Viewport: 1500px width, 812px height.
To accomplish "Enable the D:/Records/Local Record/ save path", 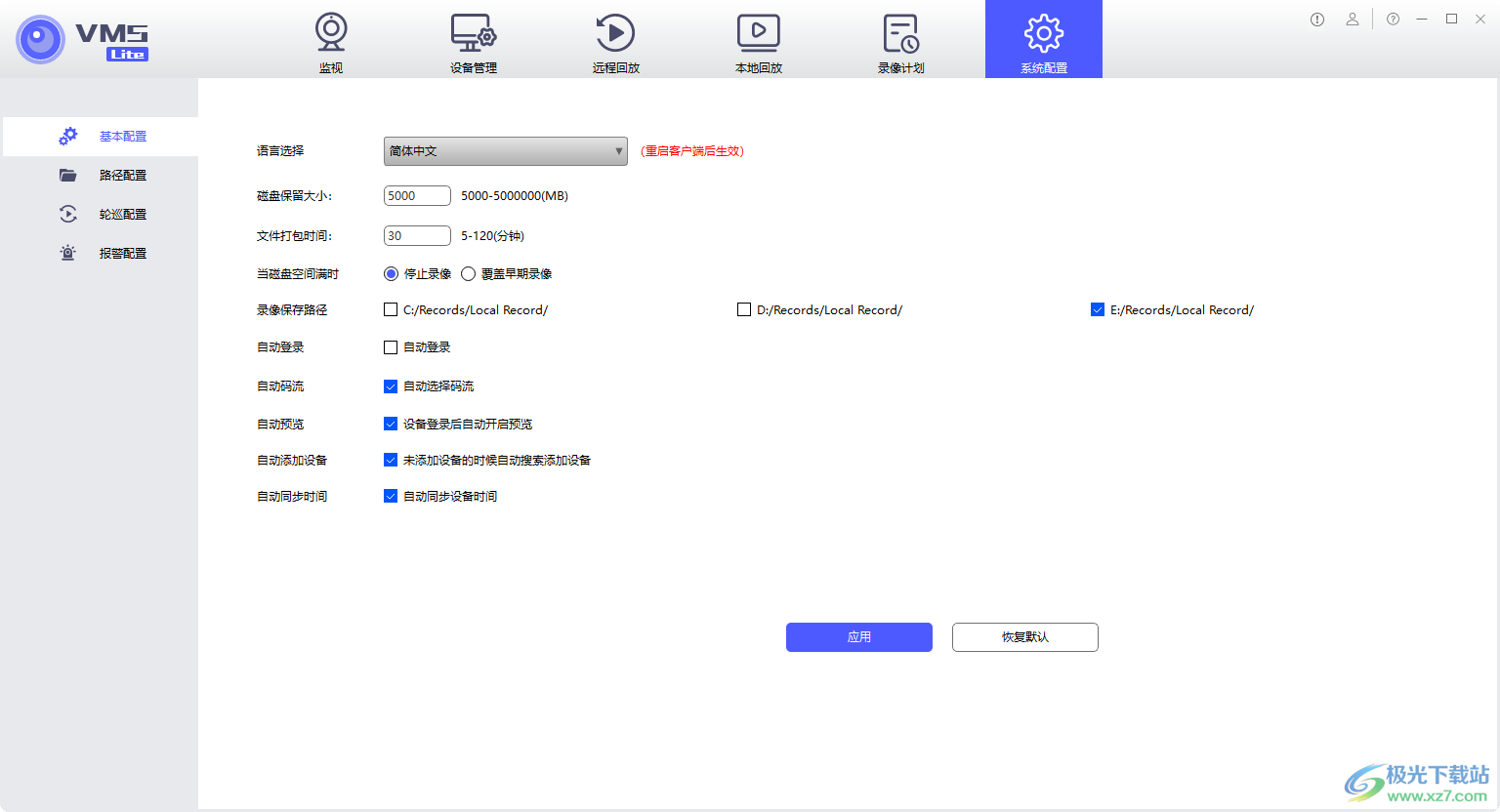I will click(x=743, y=309).
